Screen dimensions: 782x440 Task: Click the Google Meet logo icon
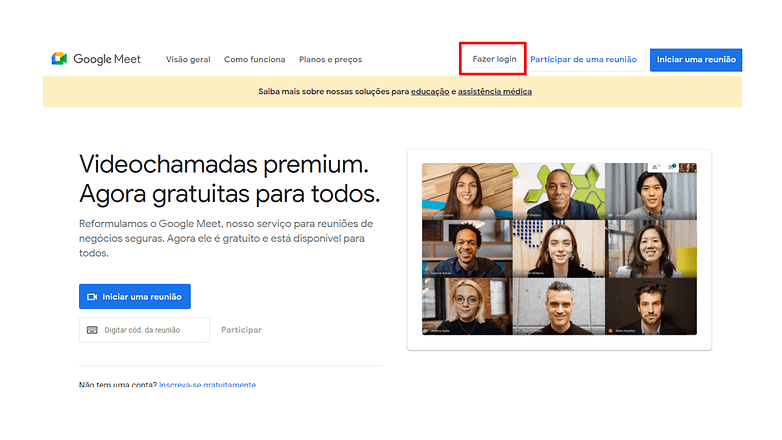click(x=59, y=59)
